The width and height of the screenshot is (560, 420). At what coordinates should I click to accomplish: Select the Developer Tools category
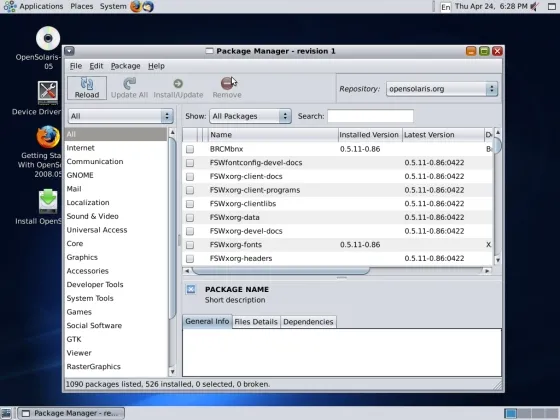[116, 285]
